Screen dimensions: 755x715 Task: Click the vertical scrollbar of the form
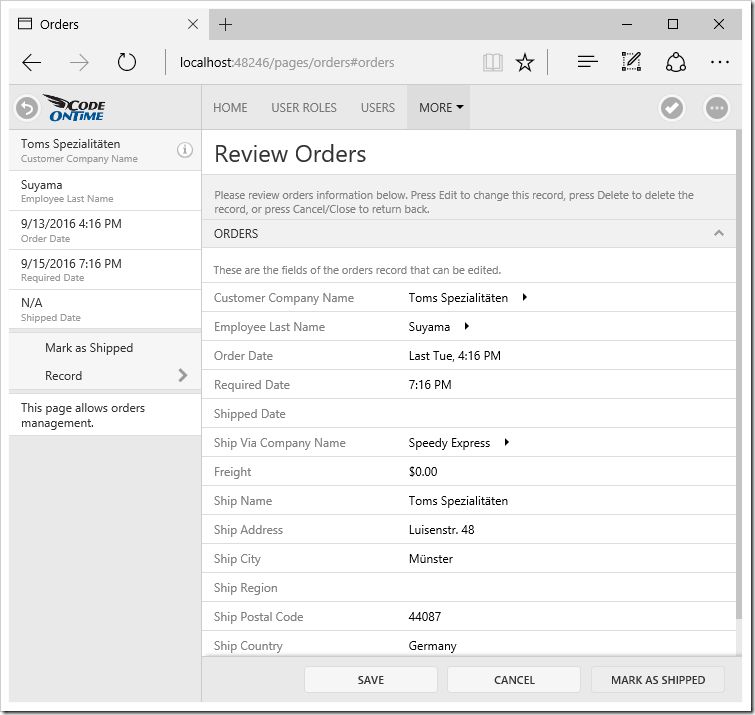pos(739,376)
